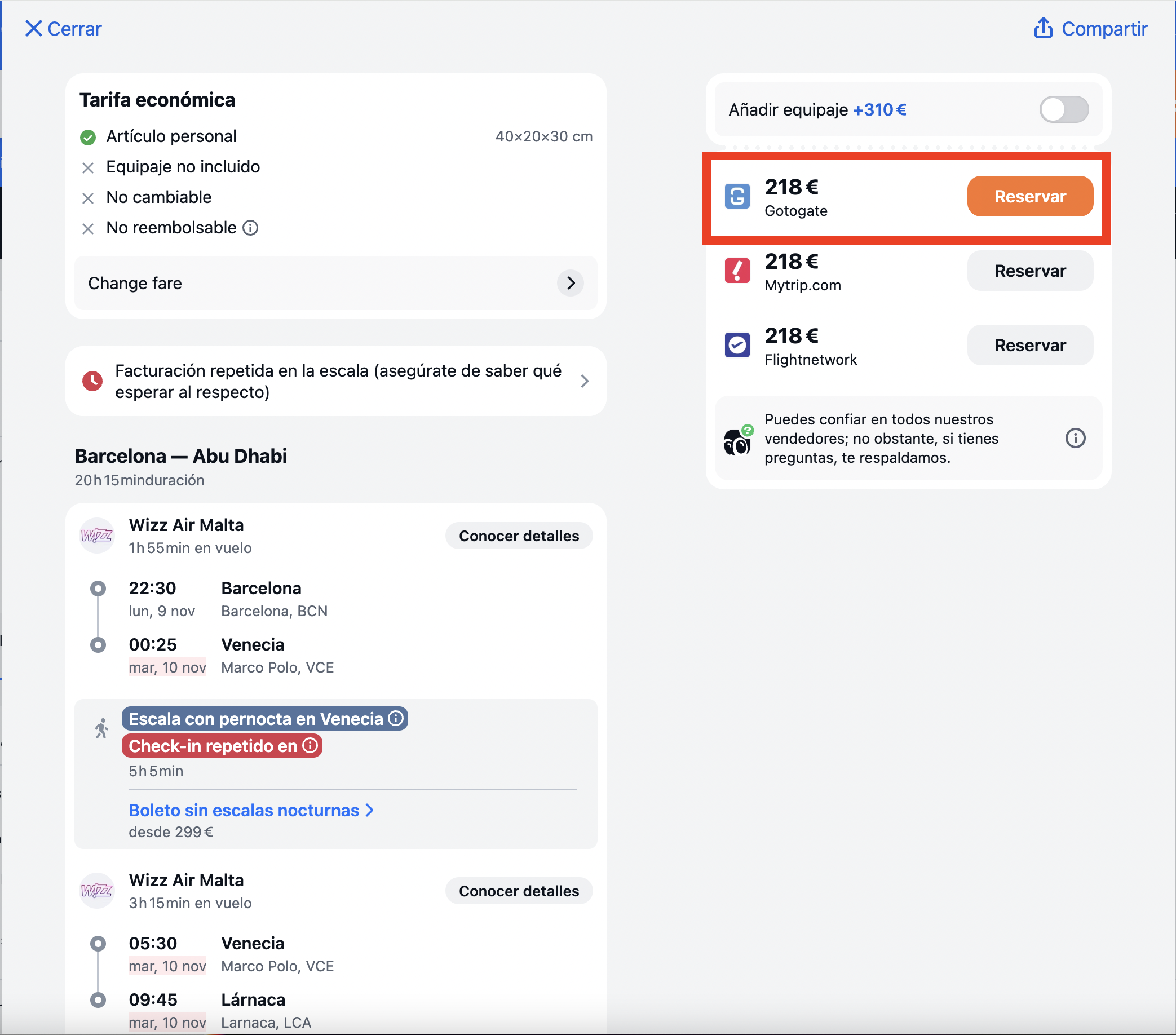Open Conocer detalles for 3h 15min flight

pos(519,891)
